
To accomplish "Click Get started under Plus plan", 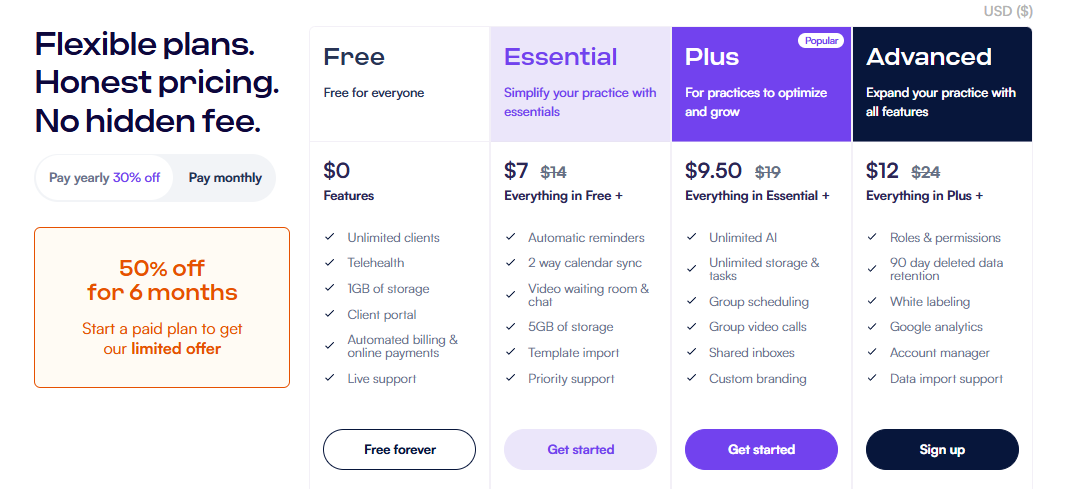I will tap(761, 449).
